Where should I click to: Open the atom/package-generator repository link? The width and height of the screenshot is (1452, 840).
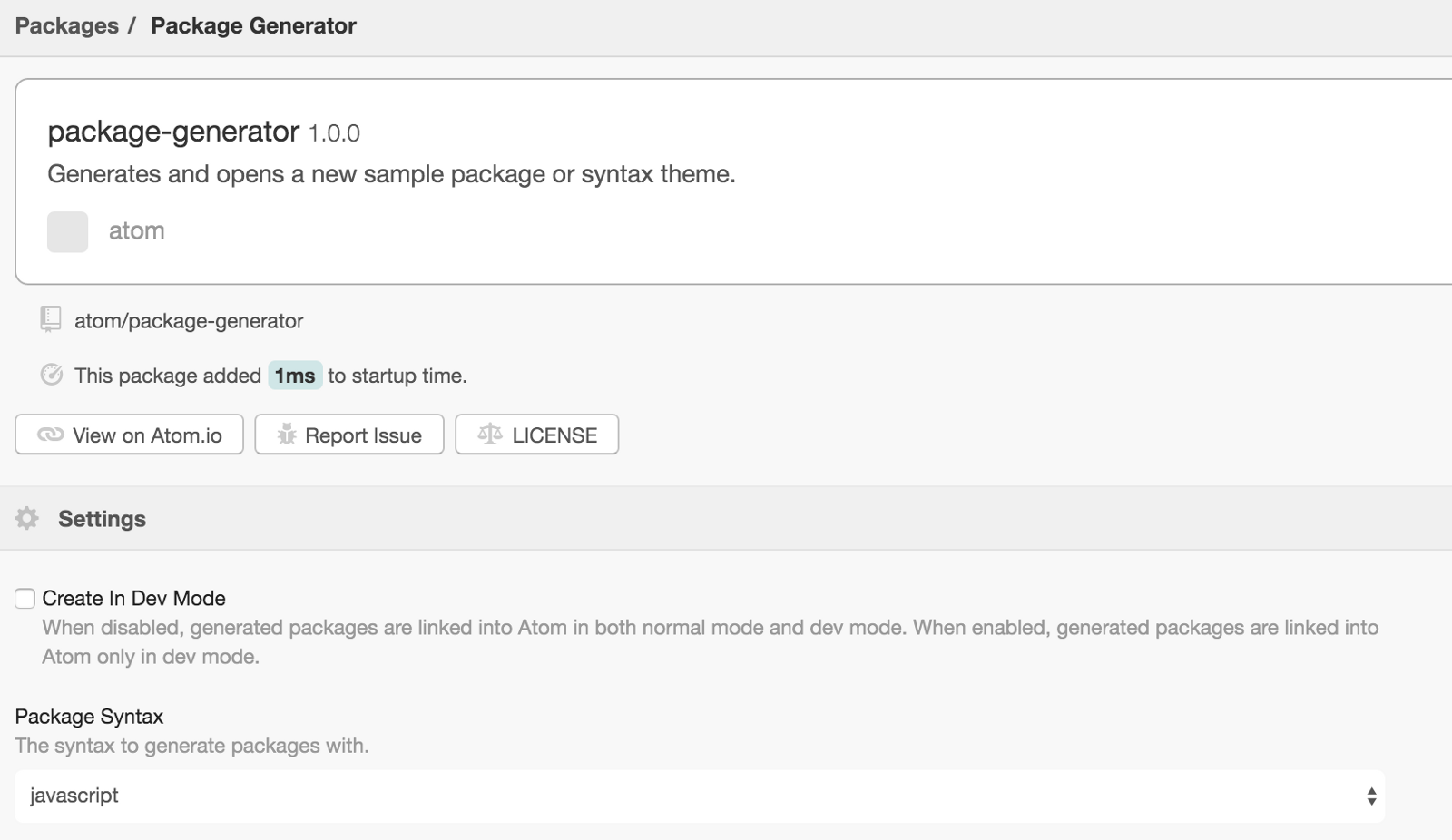point(189,321)
